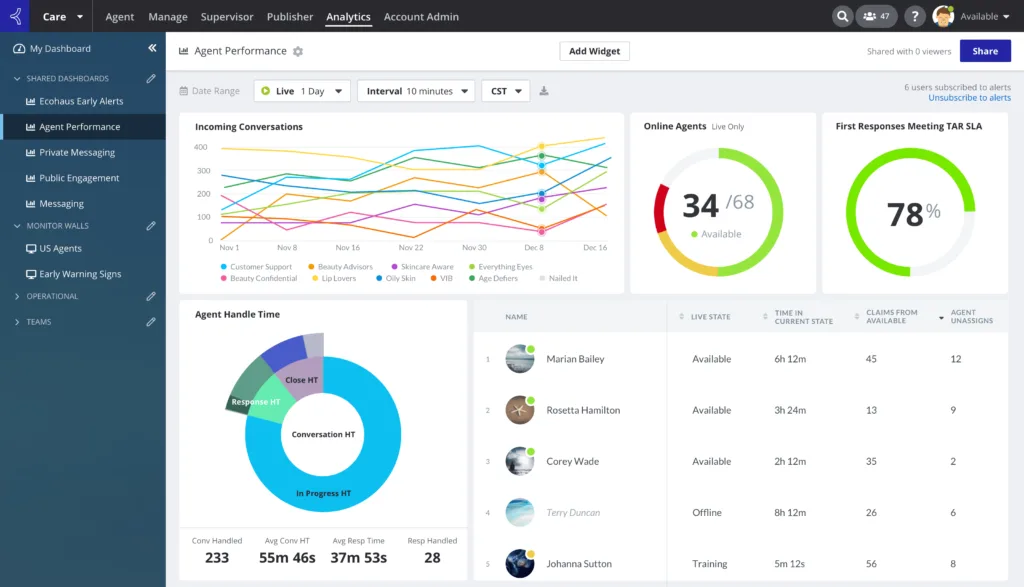Open the Publisher menu
Screen dimensions: 1024x587
coord(290,16)
